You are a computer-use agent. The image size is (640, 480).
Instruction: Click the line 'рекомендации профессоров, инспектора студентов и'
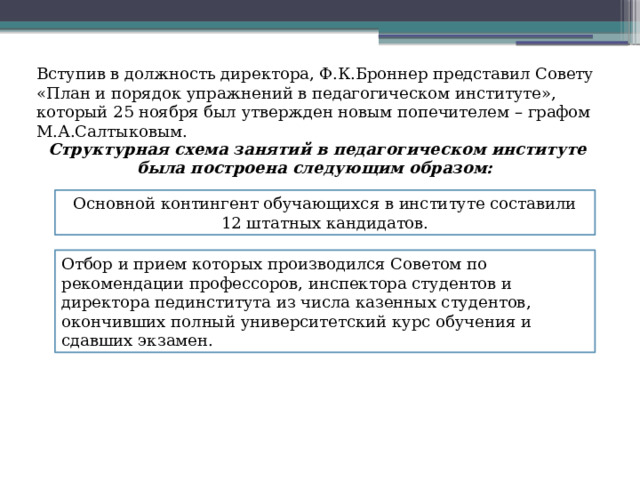(286, 284)
